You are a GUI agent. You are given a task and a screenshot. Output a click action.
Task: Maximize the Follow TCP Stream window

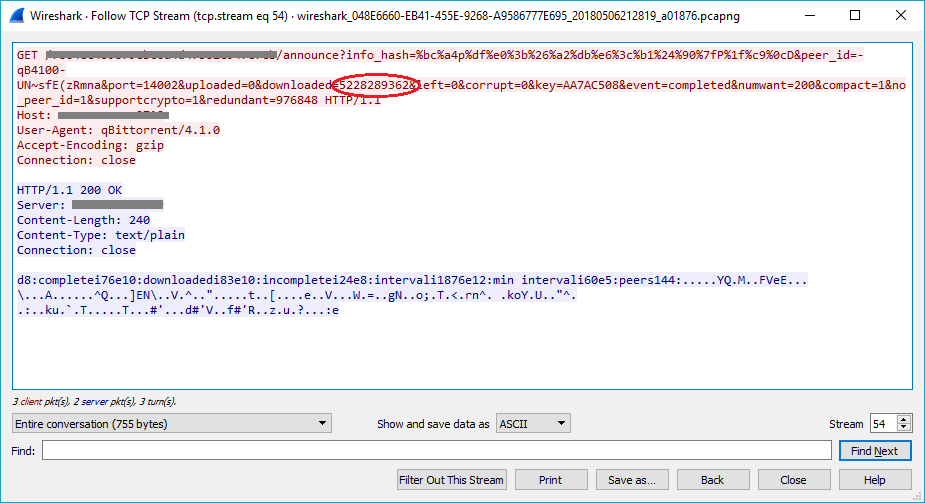point(855,16)
